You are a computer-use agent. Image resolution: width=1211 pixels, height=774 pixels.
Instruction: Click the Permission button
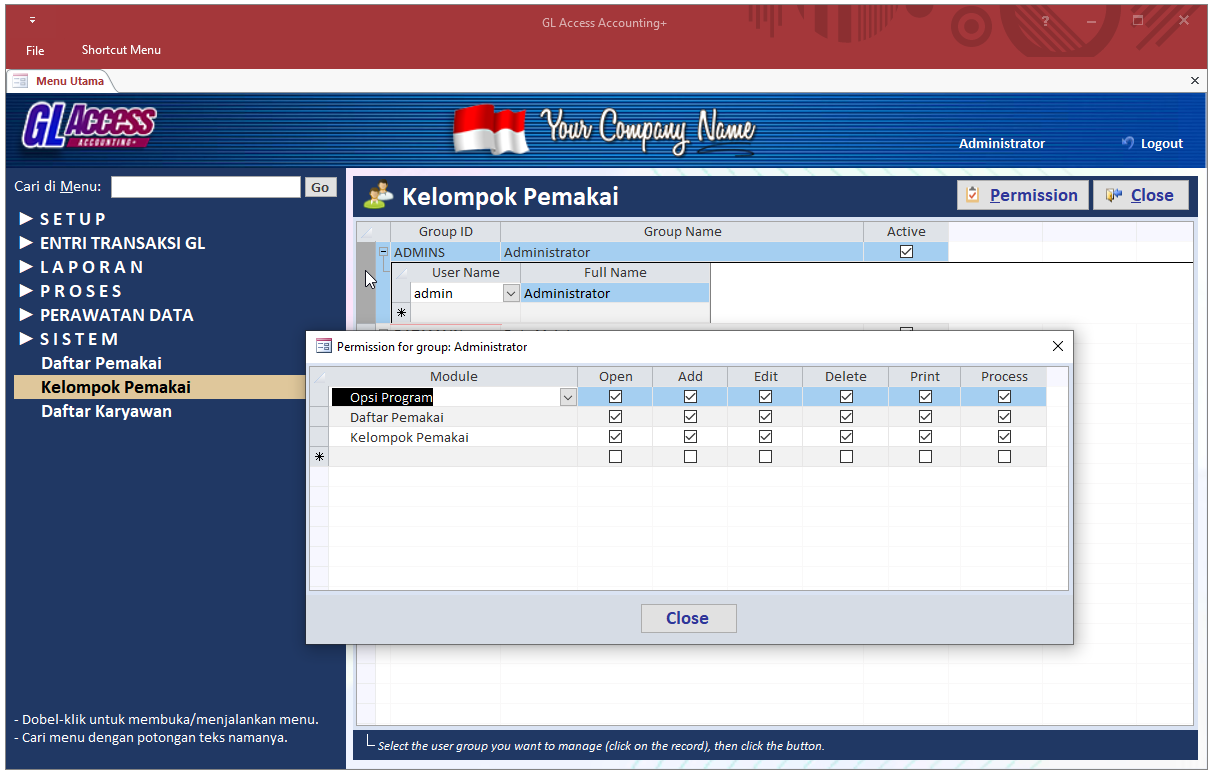pos(1021,195)
